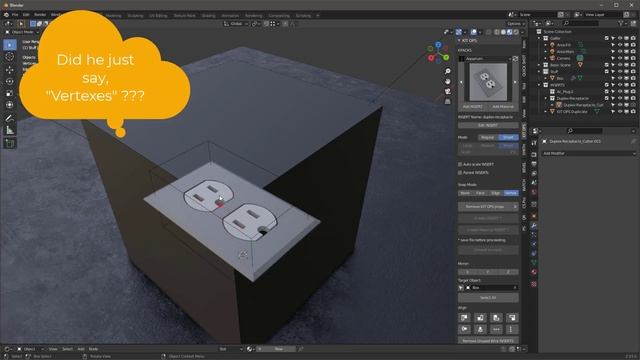Image resolution: width=640 pixels, height=360 pixels.
Task: Click the viewport navigation axis gizmo
Action: coord(438,53)
